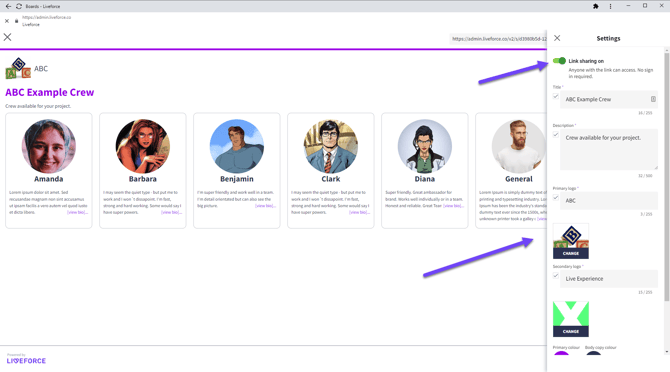Image resolution: width=670 pixels, height=372 pixels.
Task: Click the ABC blocks logo in header
Action: click(x=18, y=68)
